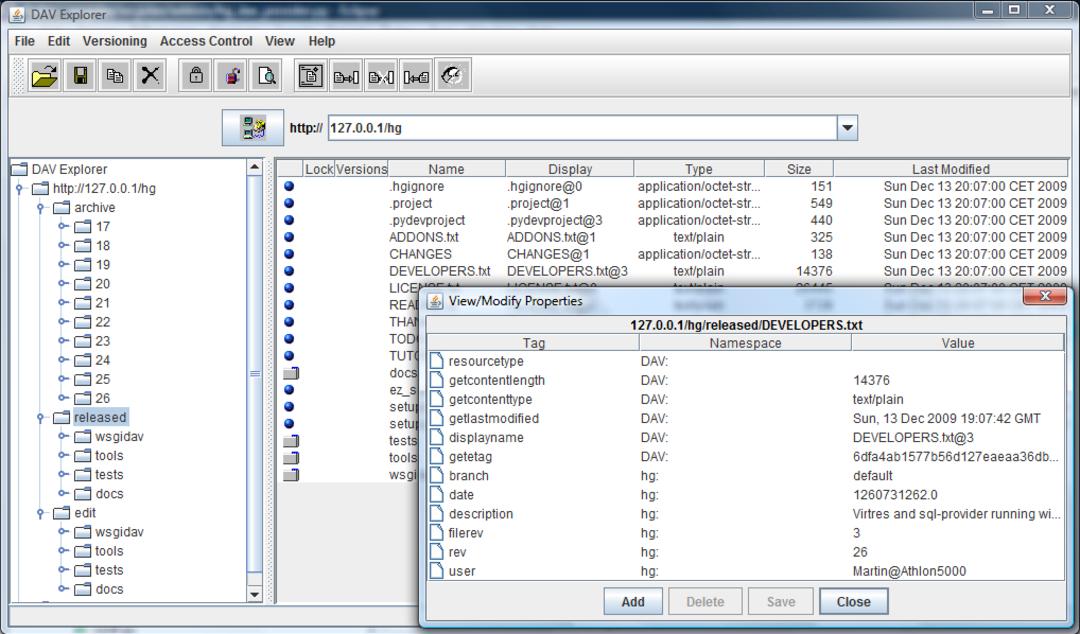Image resolution: width=1080 pixels, height=634 pixels.
Task: Click the open padlock unlock icon
Action: coord(231,75)
